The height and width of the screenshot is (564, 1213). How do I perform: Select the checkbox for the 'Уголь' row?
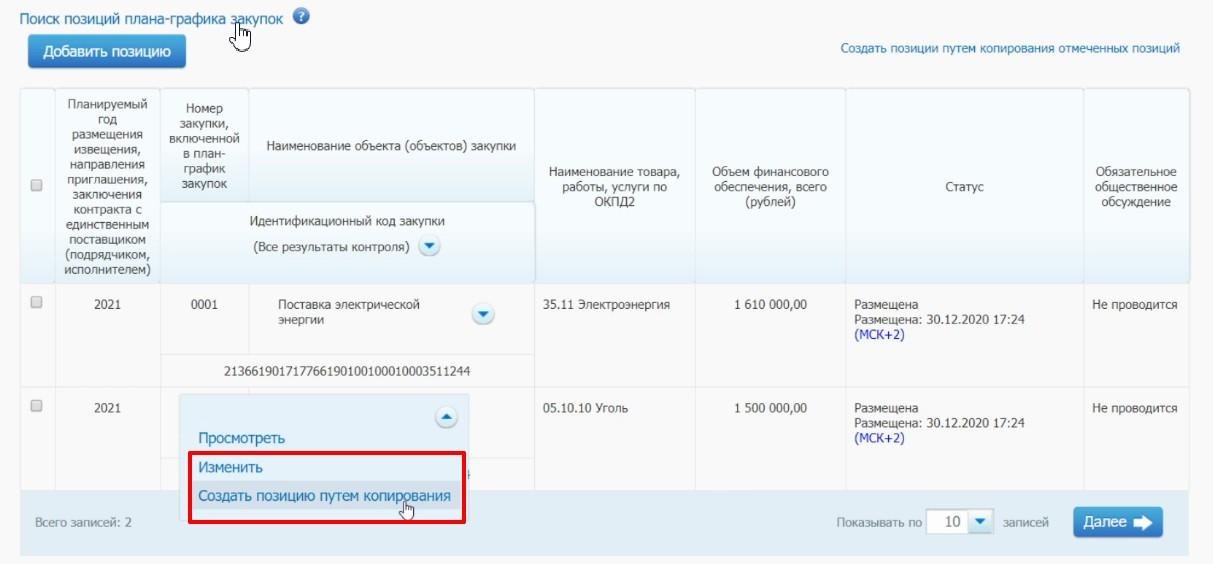pyautogui.click(x=37, y=406)
